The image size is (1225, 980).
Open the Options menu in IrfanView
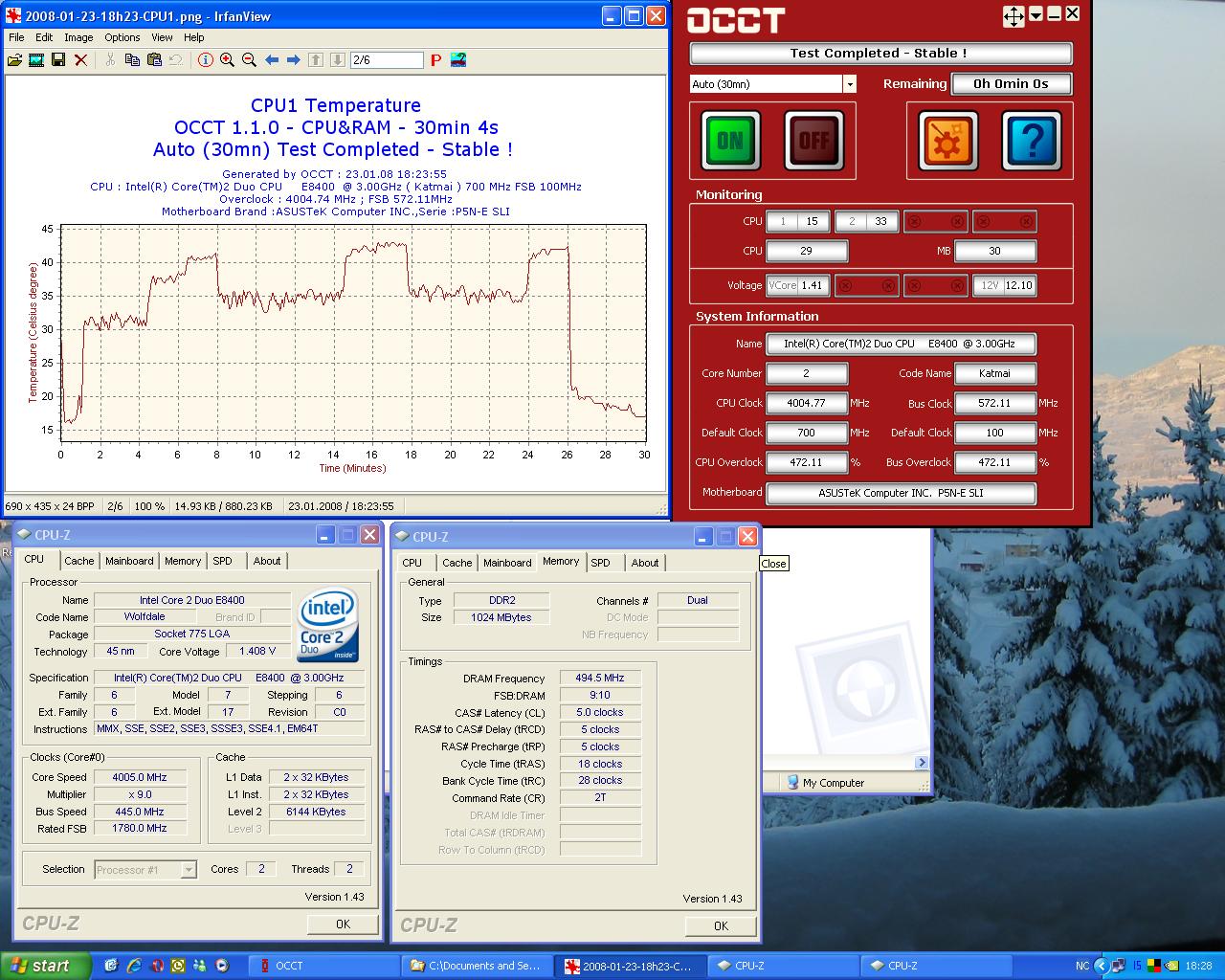[x=122, y=37]
